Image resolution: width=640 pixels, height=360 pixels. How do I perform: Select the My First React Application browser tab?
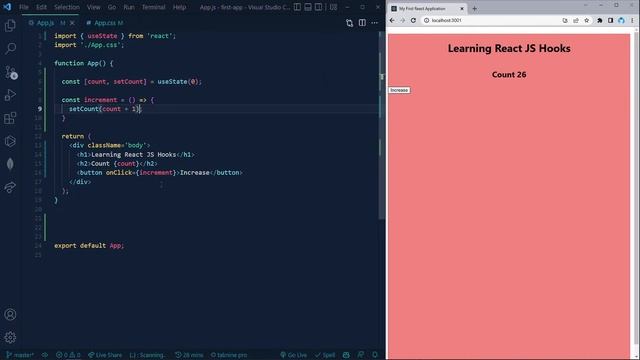point(428,8)
